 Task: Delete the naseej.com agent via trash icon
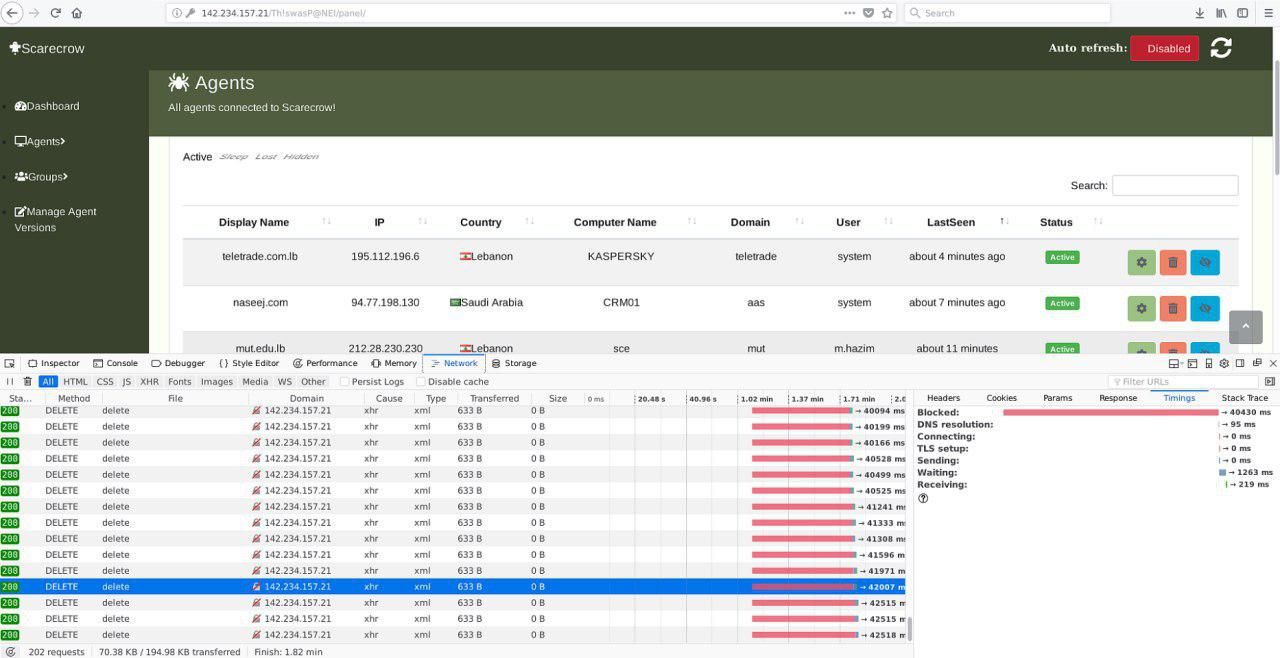[1173, 308]
